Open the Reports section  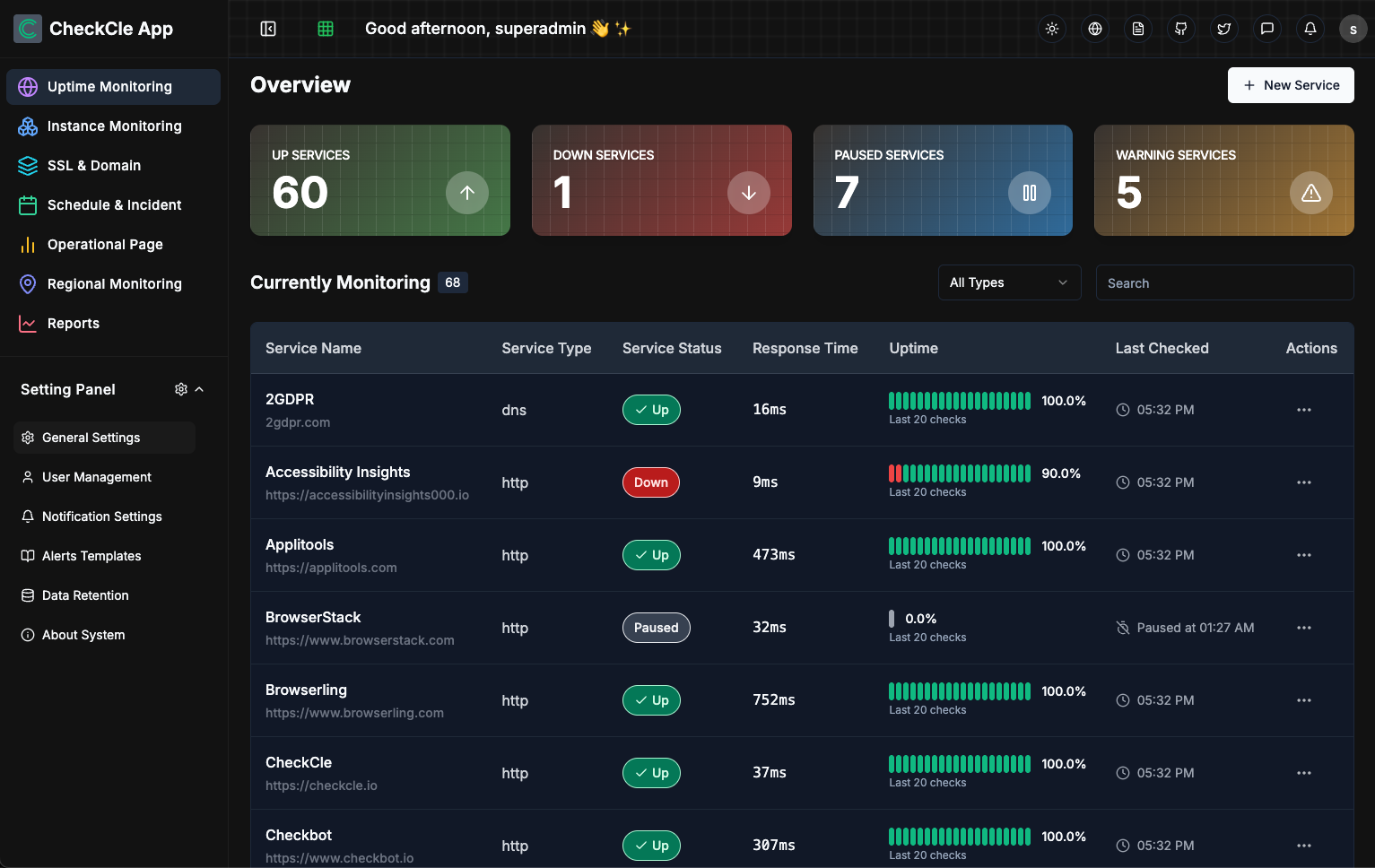(x=73, y=323)
